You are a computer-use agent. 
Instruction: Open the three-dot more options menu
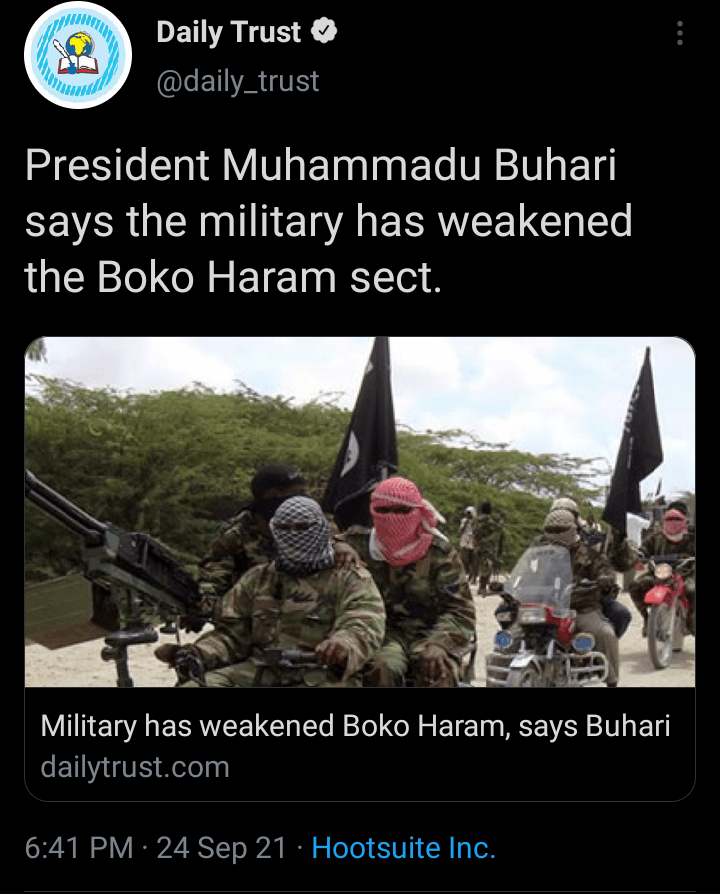tap(680, 33)
